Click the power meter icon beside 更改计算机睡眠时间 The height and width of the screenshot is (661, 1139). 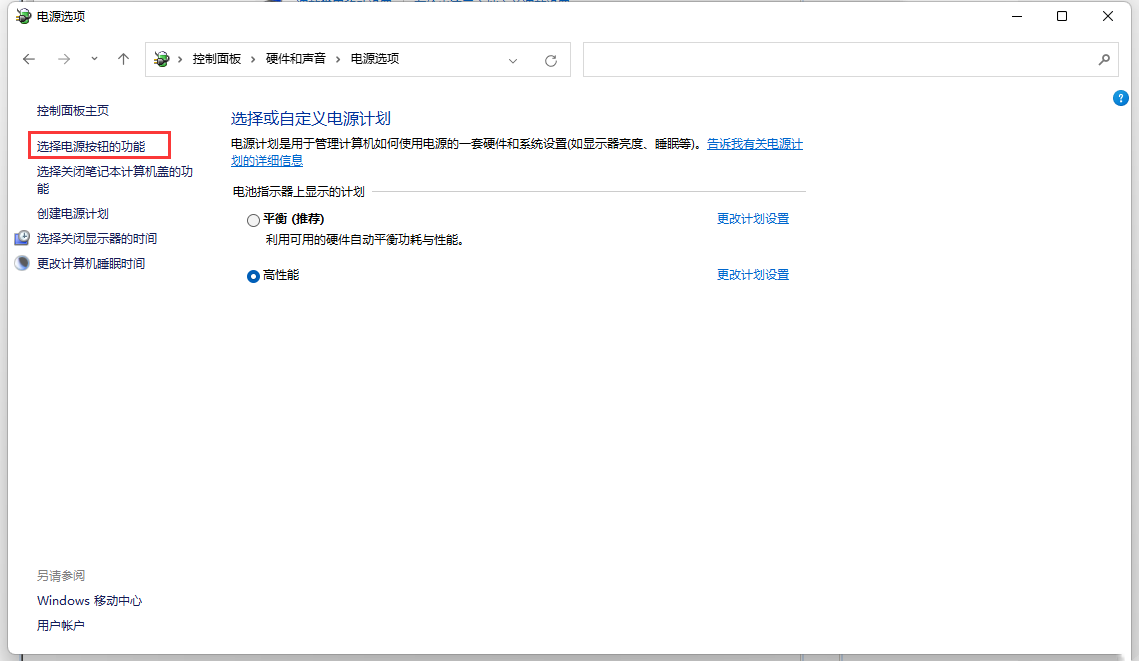pyautogui.click(x=21, y=263)
